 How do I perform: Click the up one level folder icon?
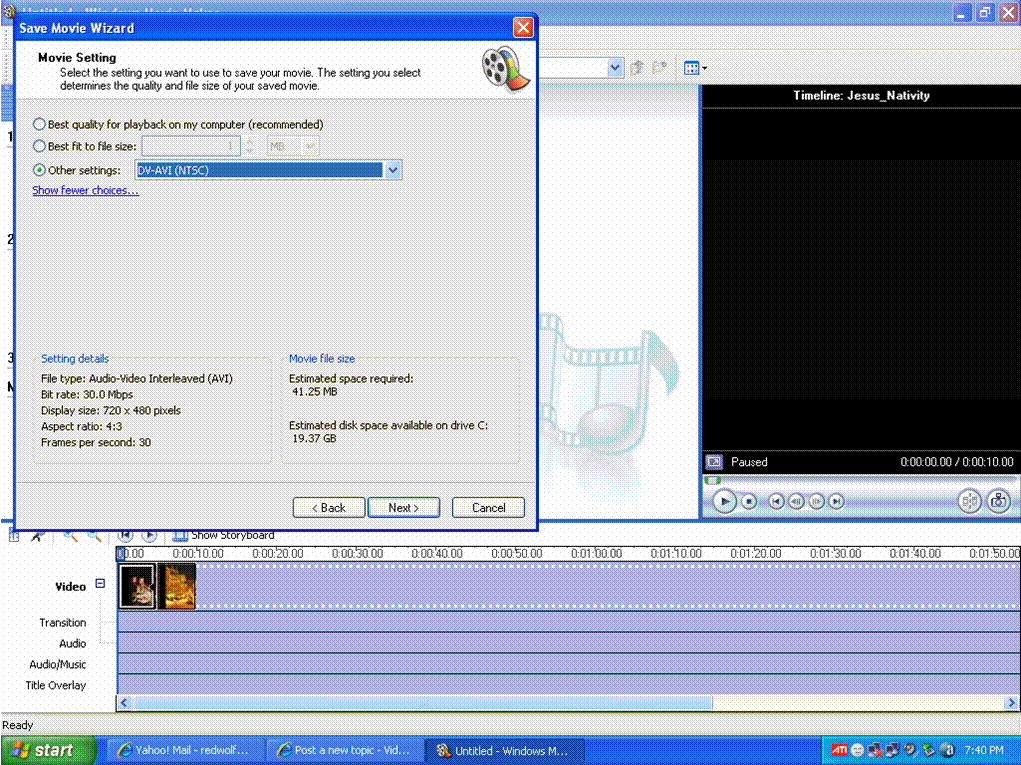point(637,68)
